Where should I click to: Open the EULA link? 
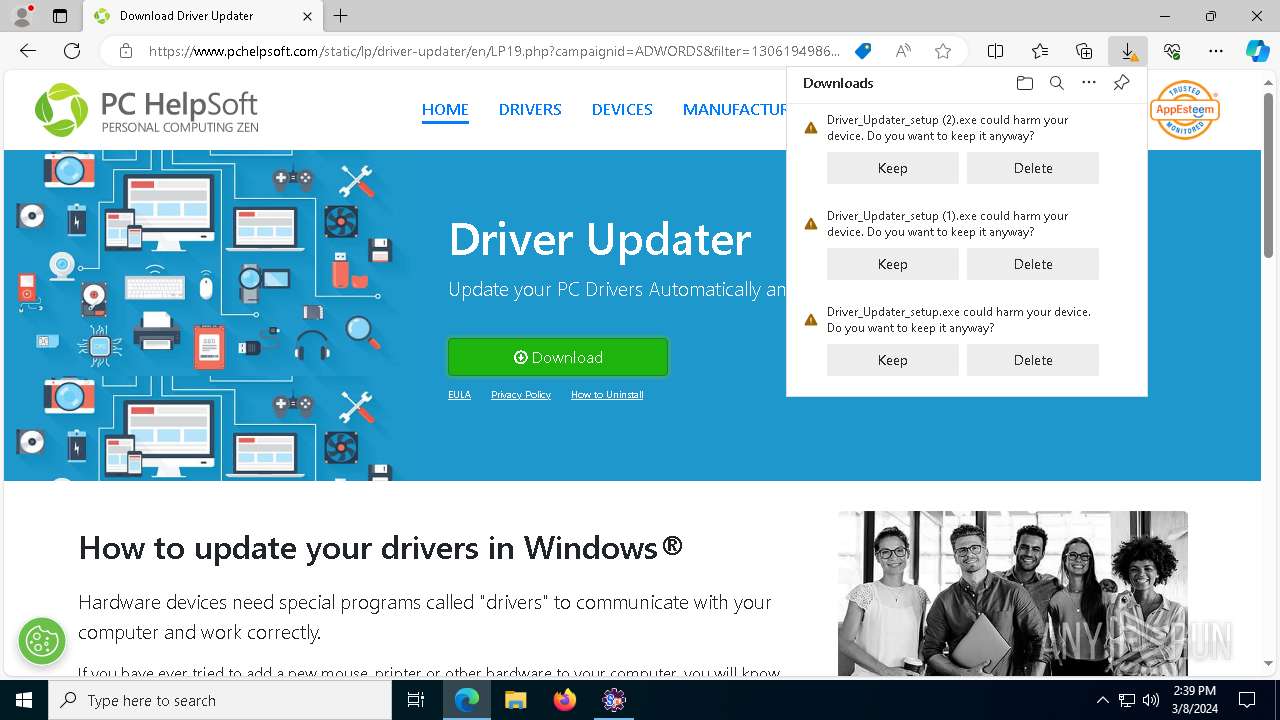click(x=459, y=395)
